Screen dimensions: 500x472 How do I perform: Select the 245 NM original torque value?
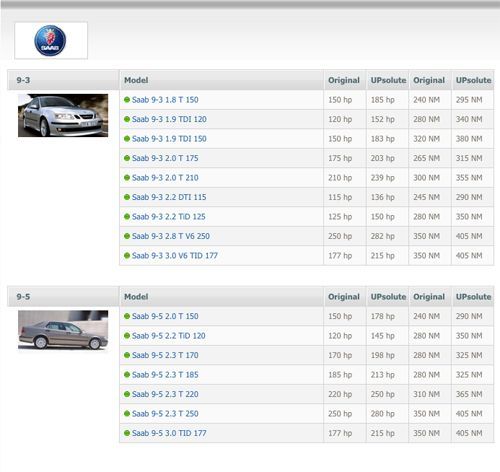pyautogui.click(x=427, y=197)
